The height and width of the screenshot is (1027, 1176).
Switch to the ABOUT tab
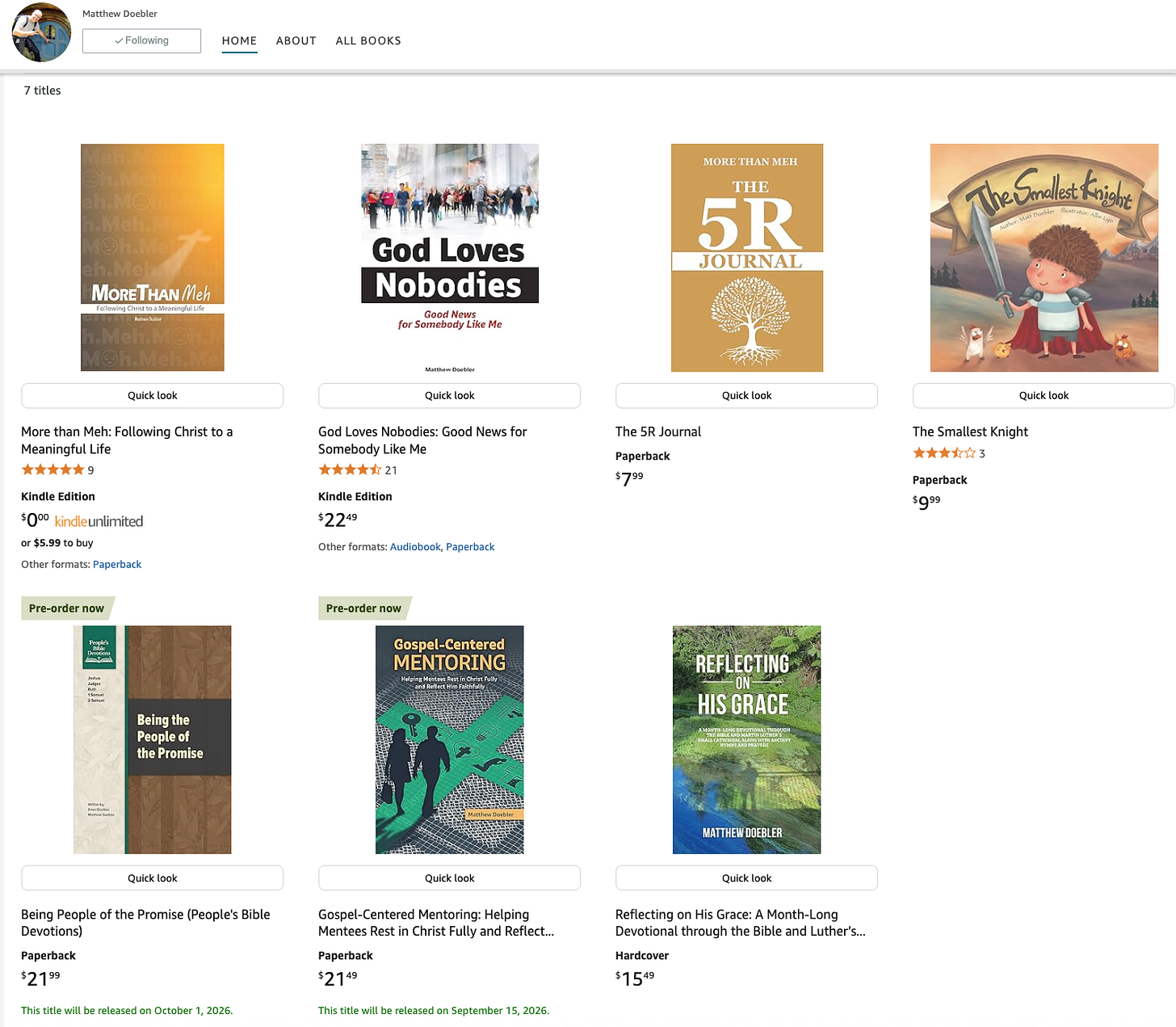point(296,40)
